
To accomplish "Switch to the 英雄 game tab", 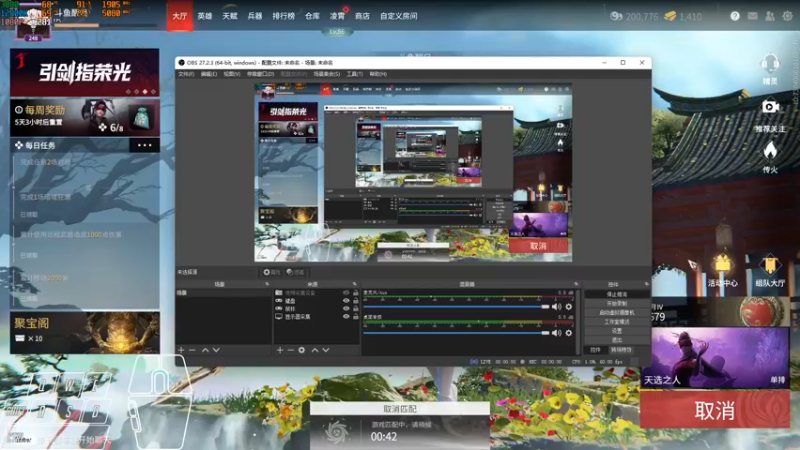I will click(205, 16).
